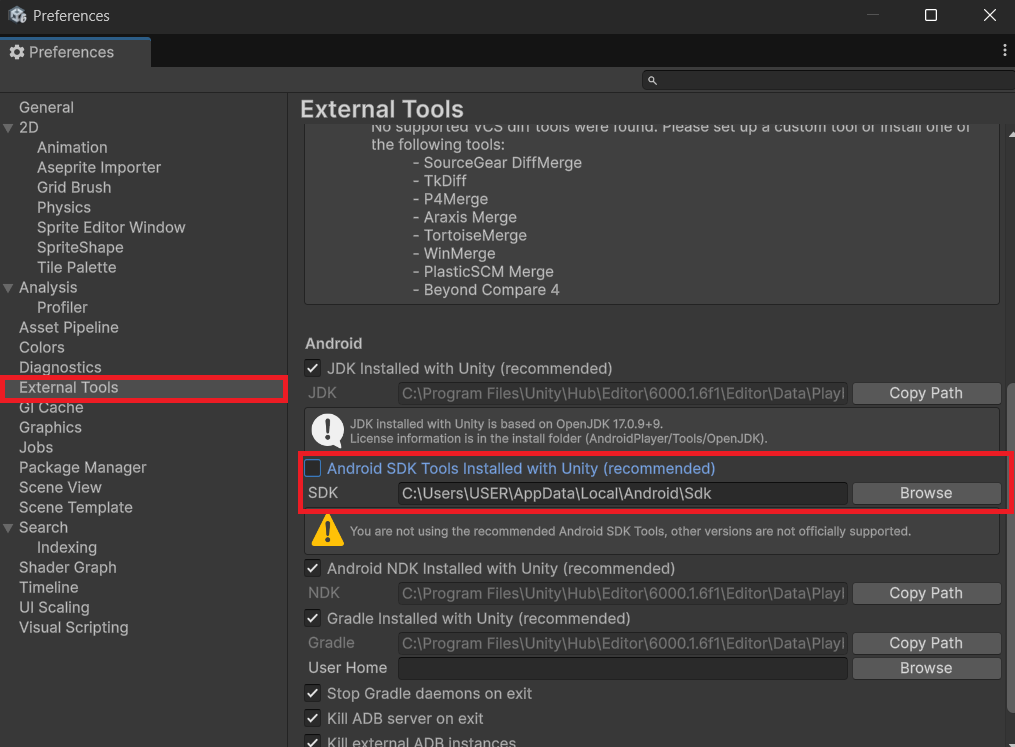Browse for the Android SDK folder
This screenshot has width=1015, height=747.
point(926,493)
